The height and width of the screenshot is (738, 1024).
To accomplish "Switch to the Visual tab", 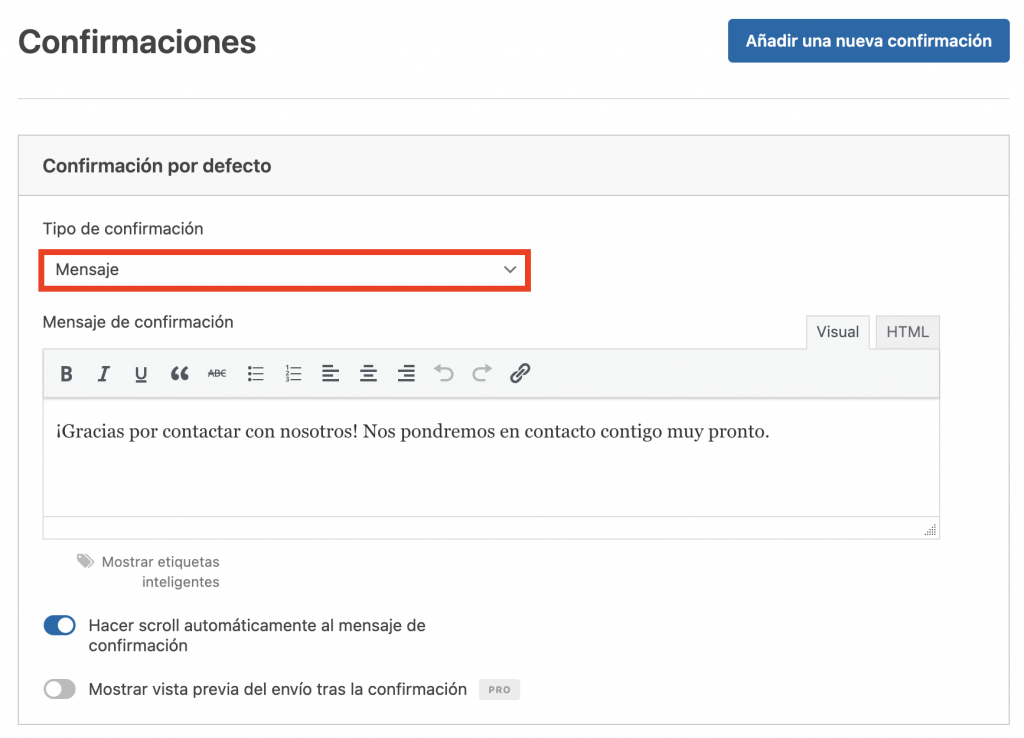I will [x=837, y=331].
